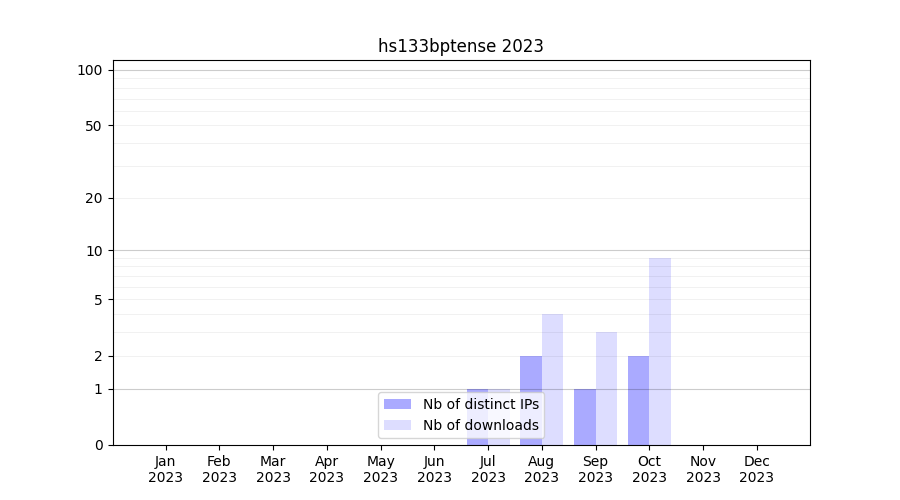
Task: Click the y-axis tick label 100
Action: 90,70
